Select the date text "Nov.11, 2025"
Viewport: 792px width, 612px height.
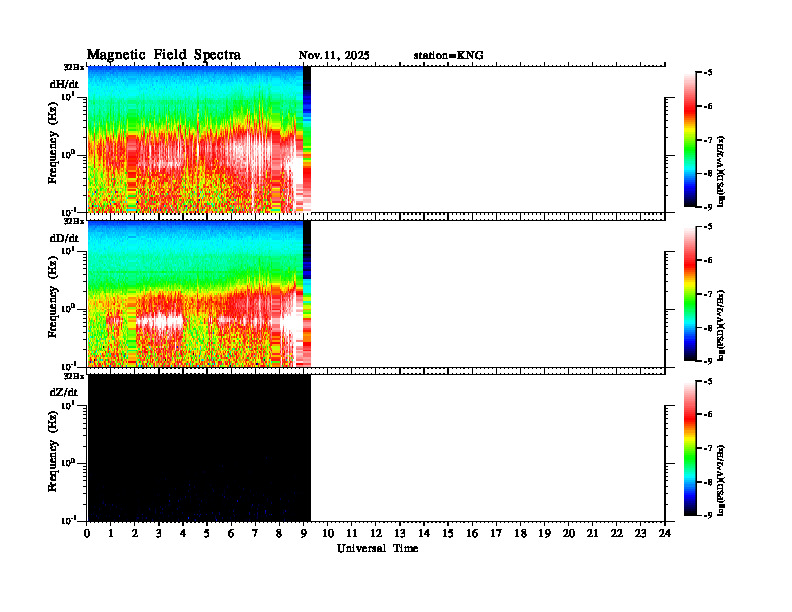tap(334, 56)
